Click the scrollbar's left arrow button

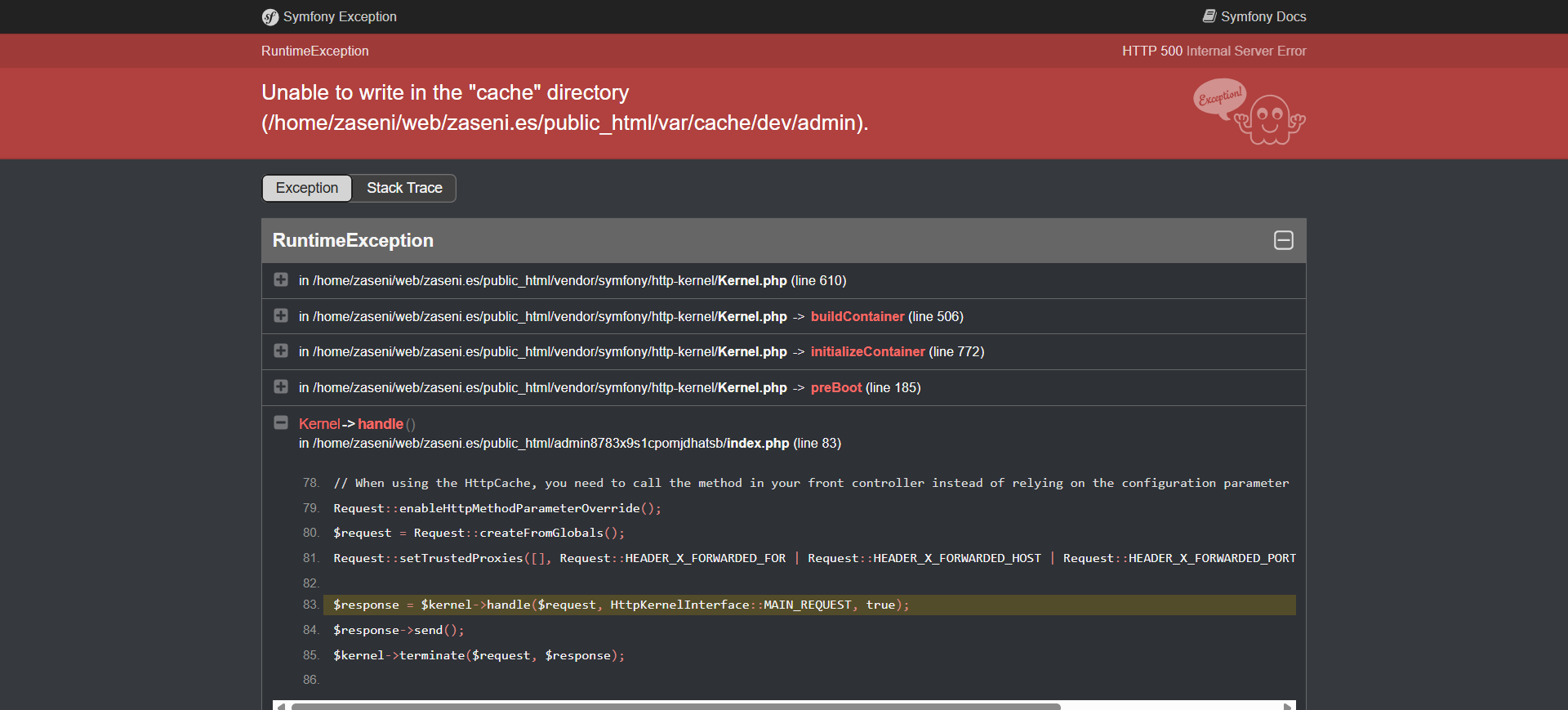(x=281, y=706)
